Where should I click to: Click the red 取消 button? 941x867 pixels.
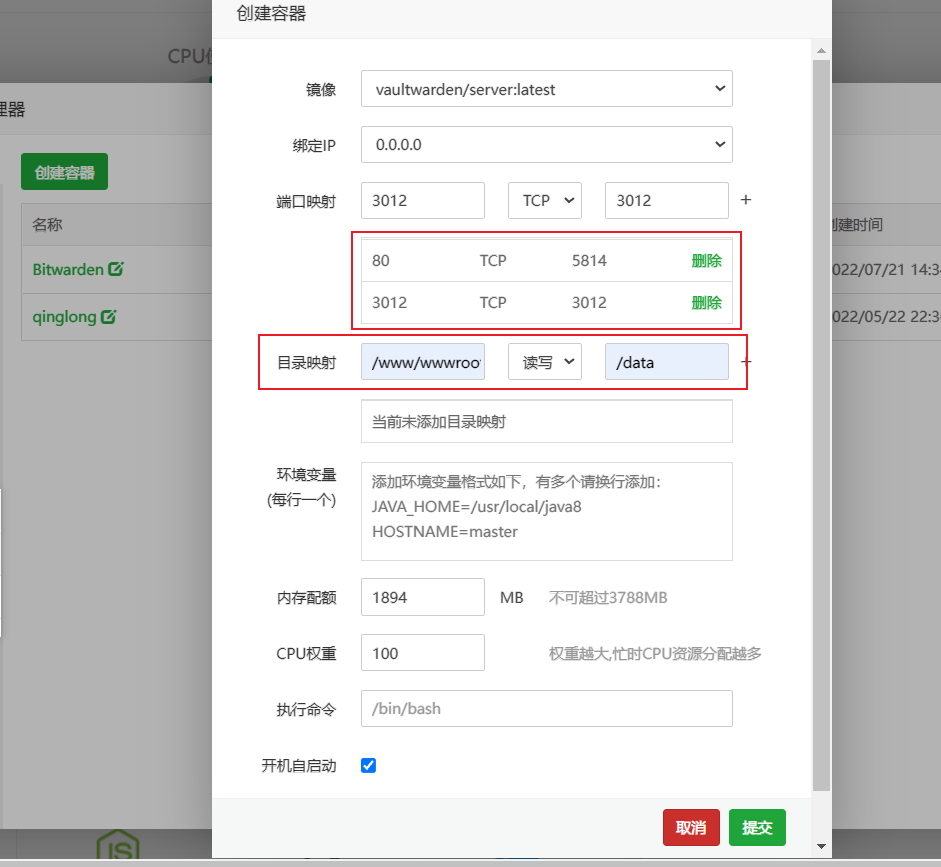(691, 827)
